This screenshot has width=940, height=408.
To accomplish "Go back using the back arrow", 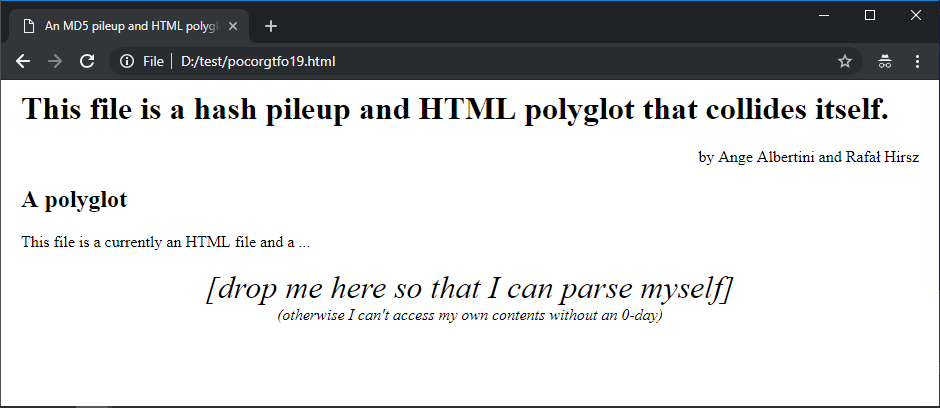I will (23, 62).
